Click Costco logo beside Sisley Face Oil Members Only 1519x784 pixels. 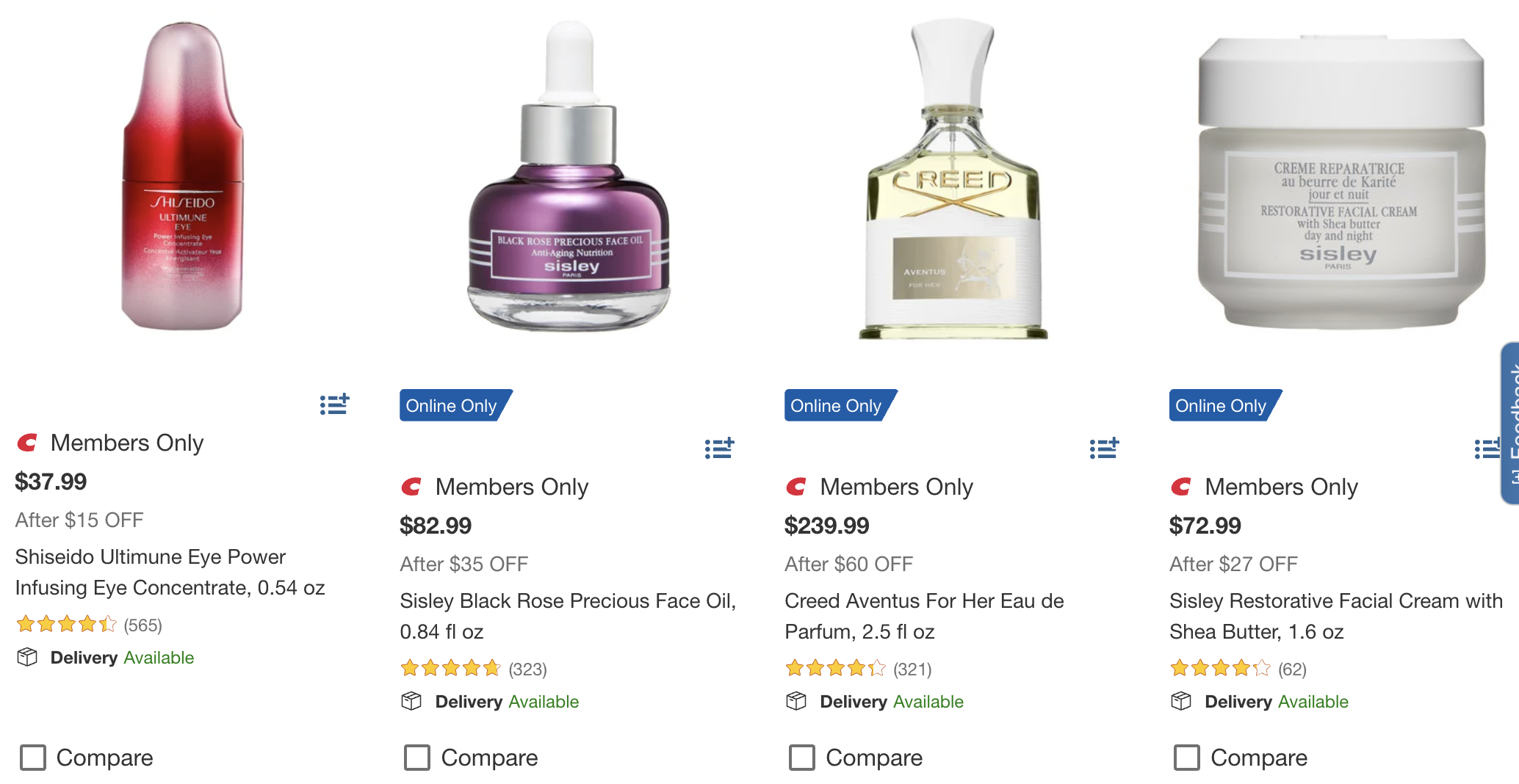[411, 487]
